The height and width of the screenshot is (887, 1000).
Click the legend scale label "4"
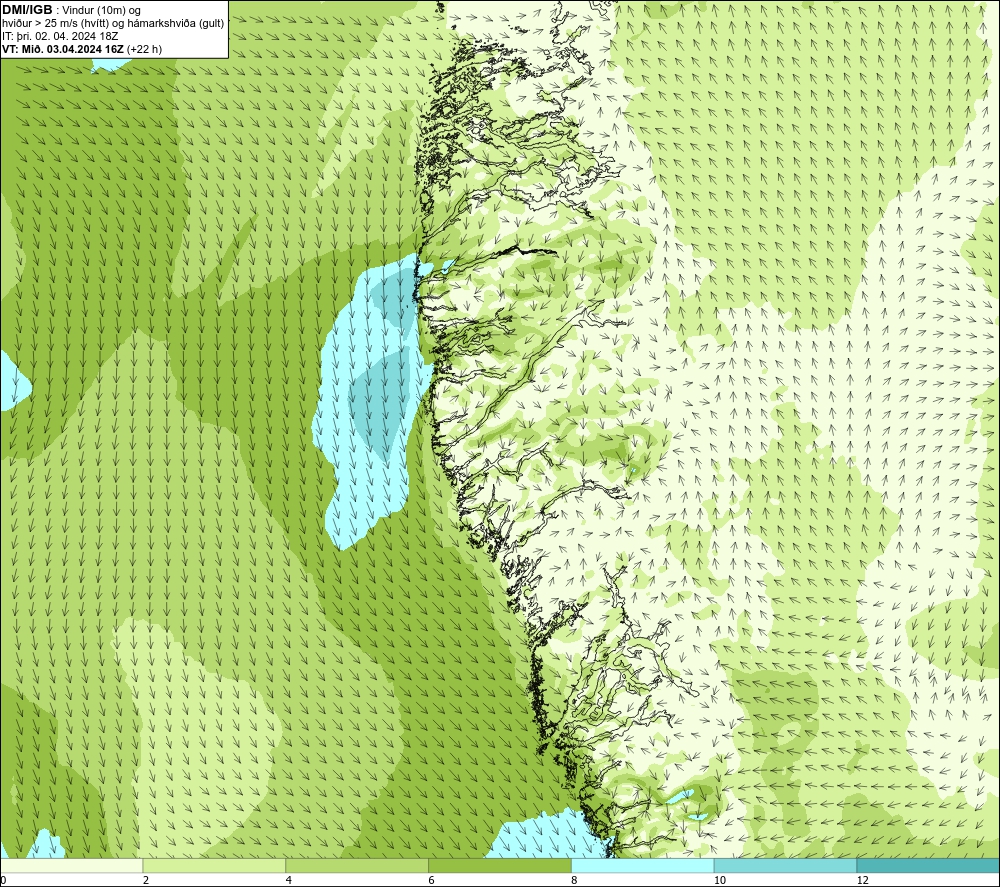click(289, 880)
